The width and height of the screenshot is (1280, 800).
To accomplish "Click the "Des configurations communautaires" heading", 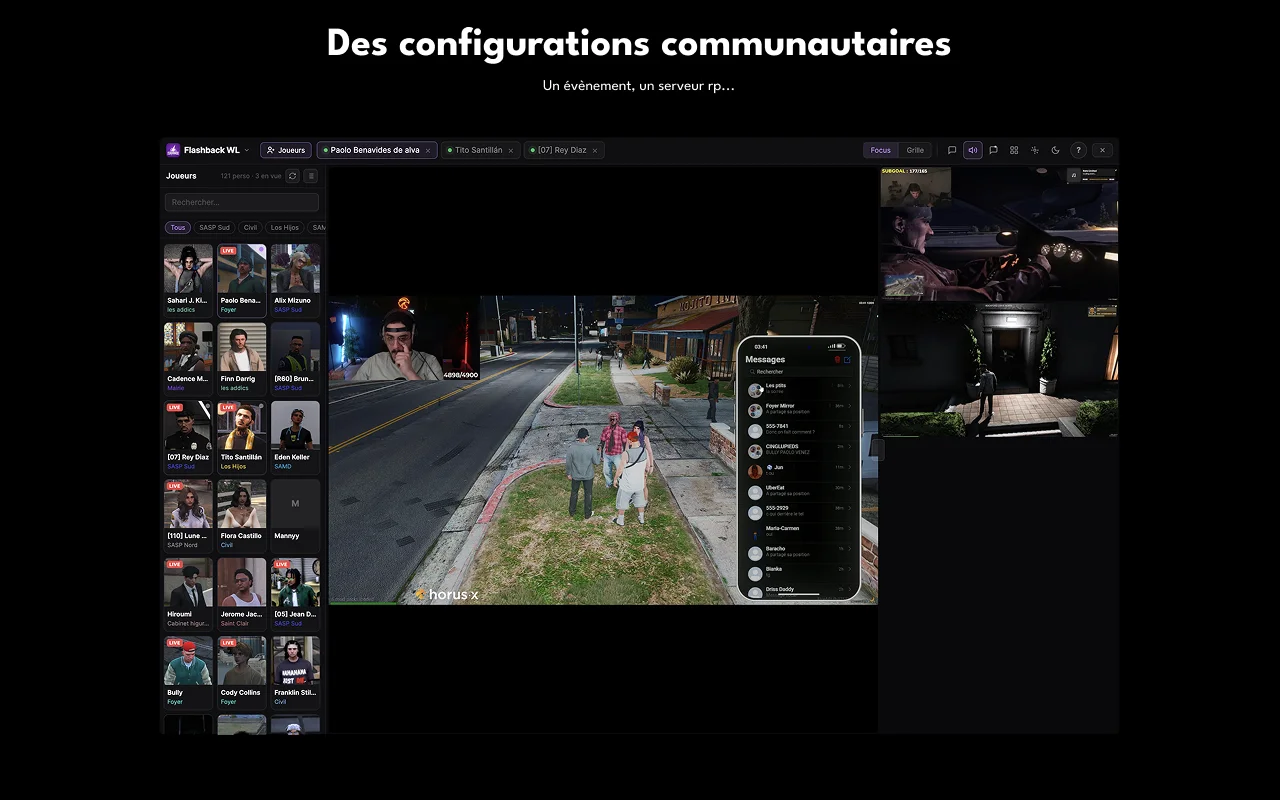I will coord(639,44).
